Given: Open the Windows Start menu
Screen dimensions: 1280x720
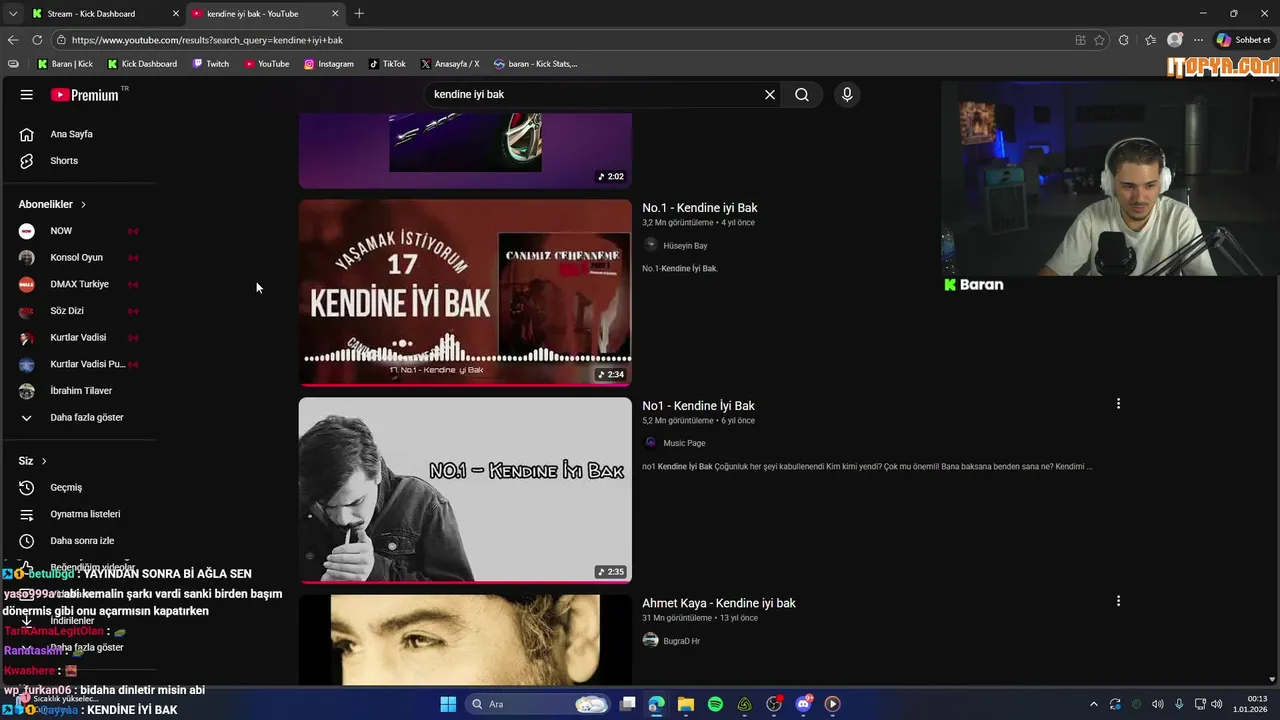Looking at the screenshot, I should (448, 704).
